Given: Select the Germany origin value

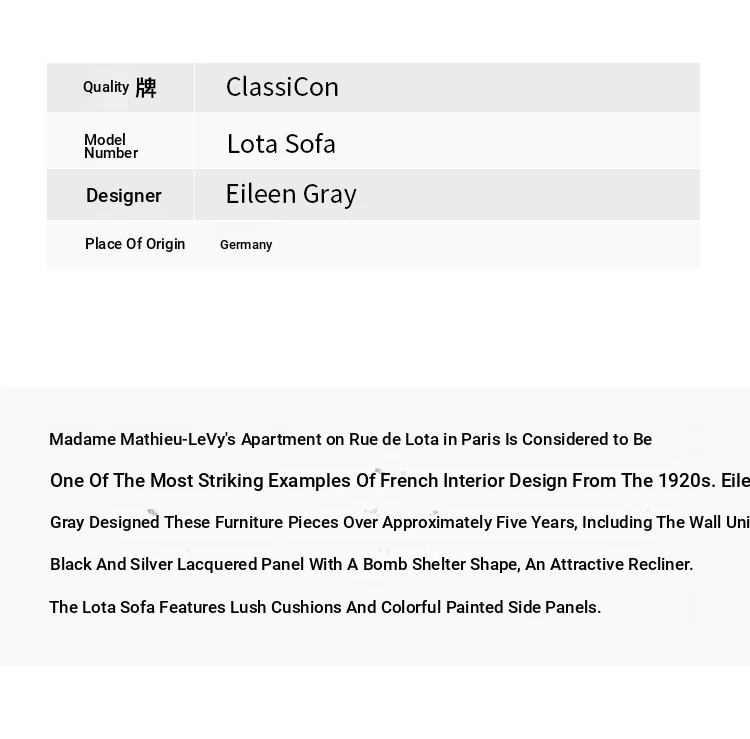Looking at the screenshot, I should pyautogui.click(x=246, y=245).
